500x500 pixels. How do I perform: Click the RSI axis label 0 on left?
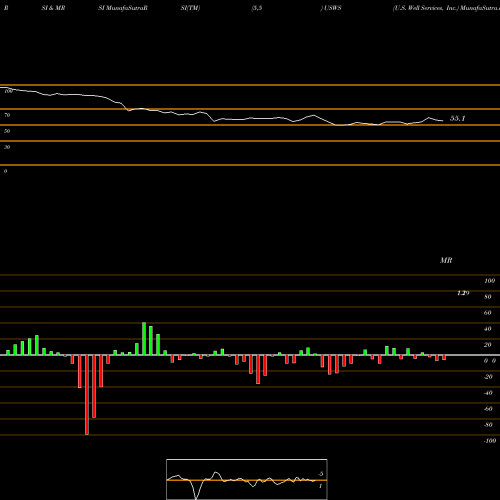(x=5, y=171)
